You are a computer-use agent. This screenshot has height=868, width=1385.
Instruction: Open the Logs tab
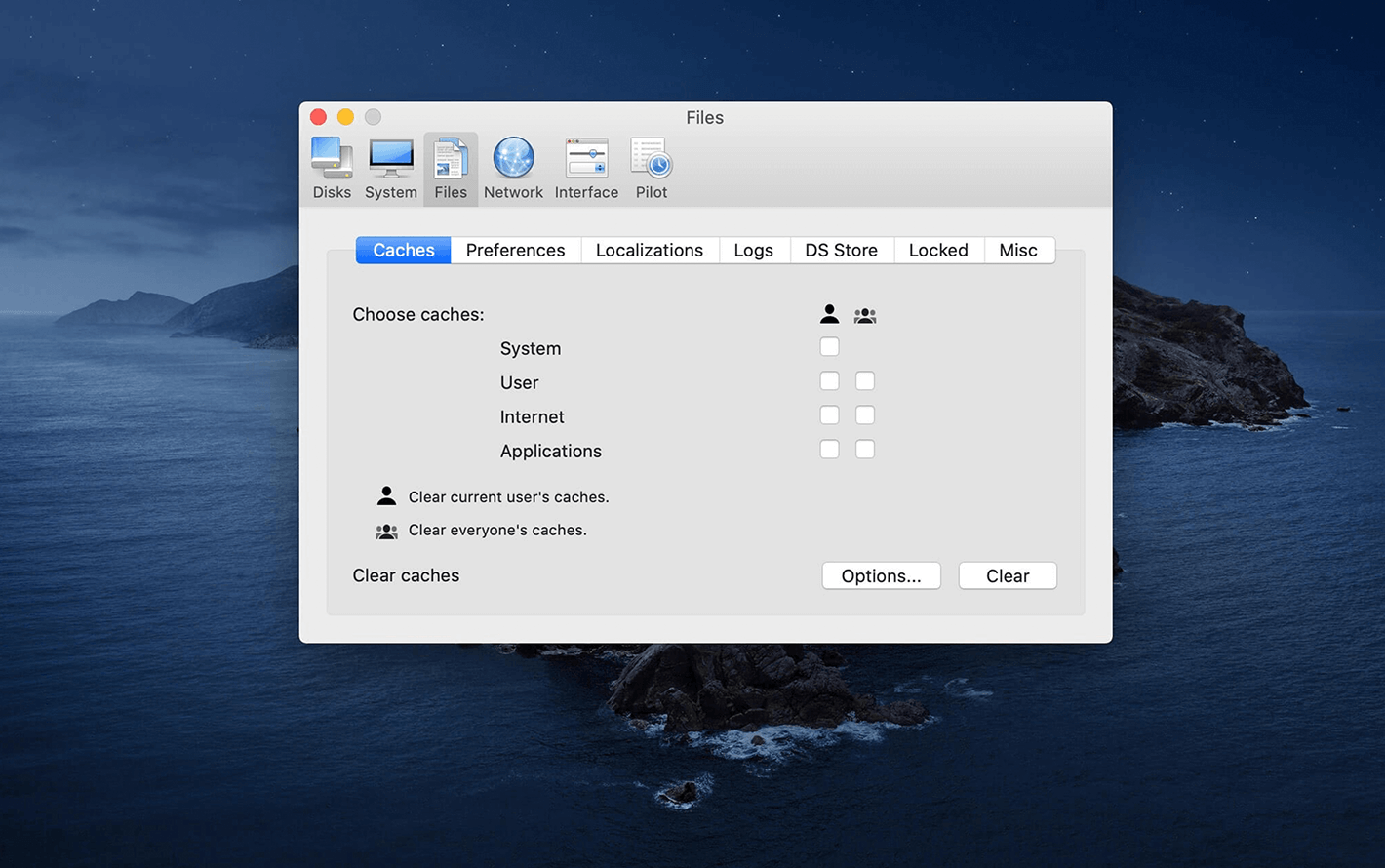click(x=753, y=251)
